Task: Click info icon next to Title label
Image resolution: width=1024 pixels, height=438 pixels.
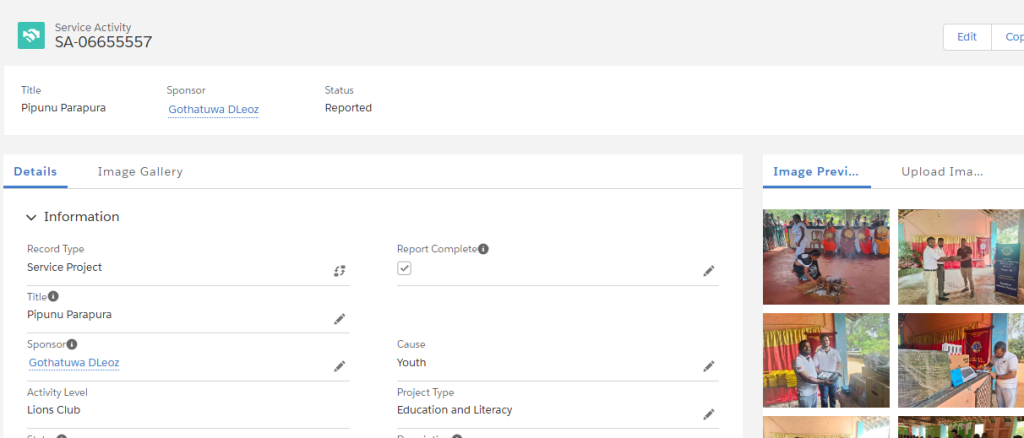Action: (54, 296)
